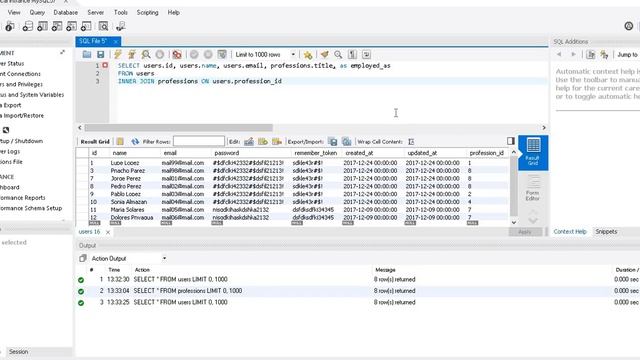Click scroll down arrow of result grid
Viewport: 640px width, 360px height.
tap(514, 222)
